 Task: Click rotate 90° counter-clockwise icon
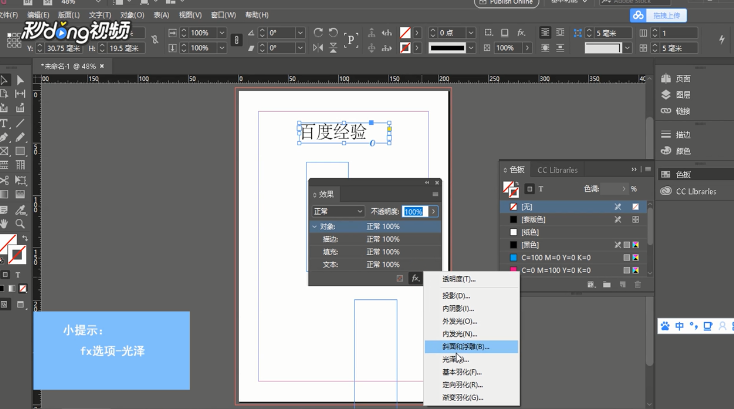point(333,32)
